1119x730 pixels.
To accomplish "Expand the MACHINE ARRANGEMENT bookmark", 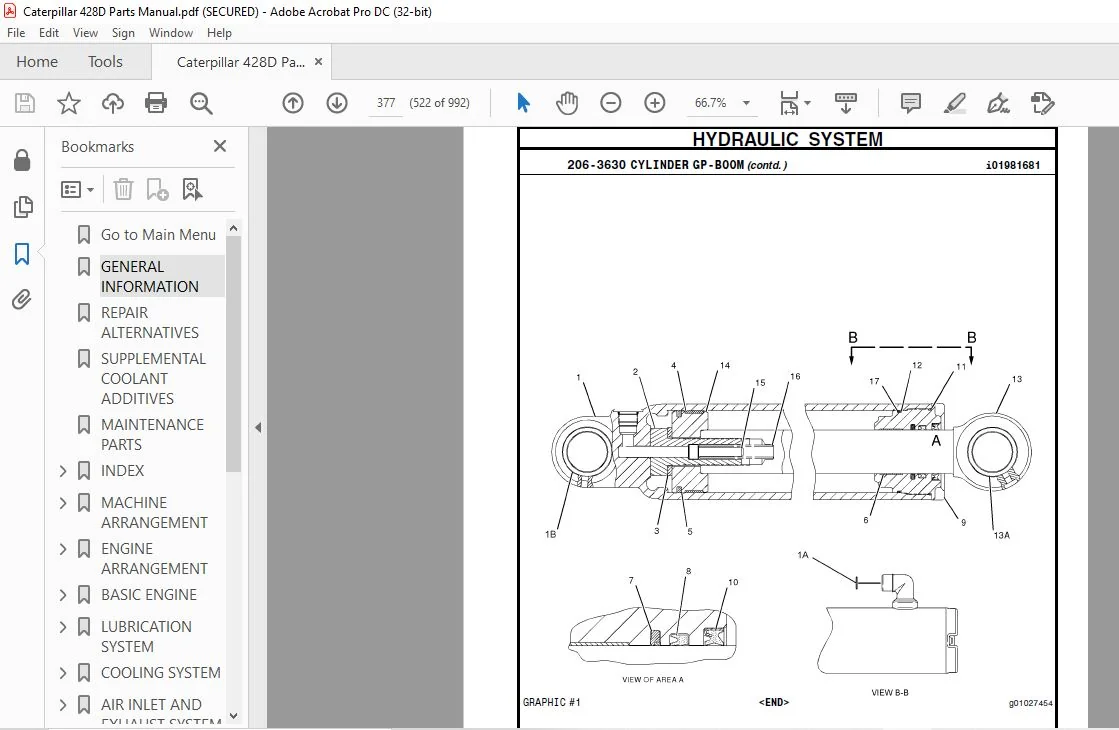I will pos(63,503).
